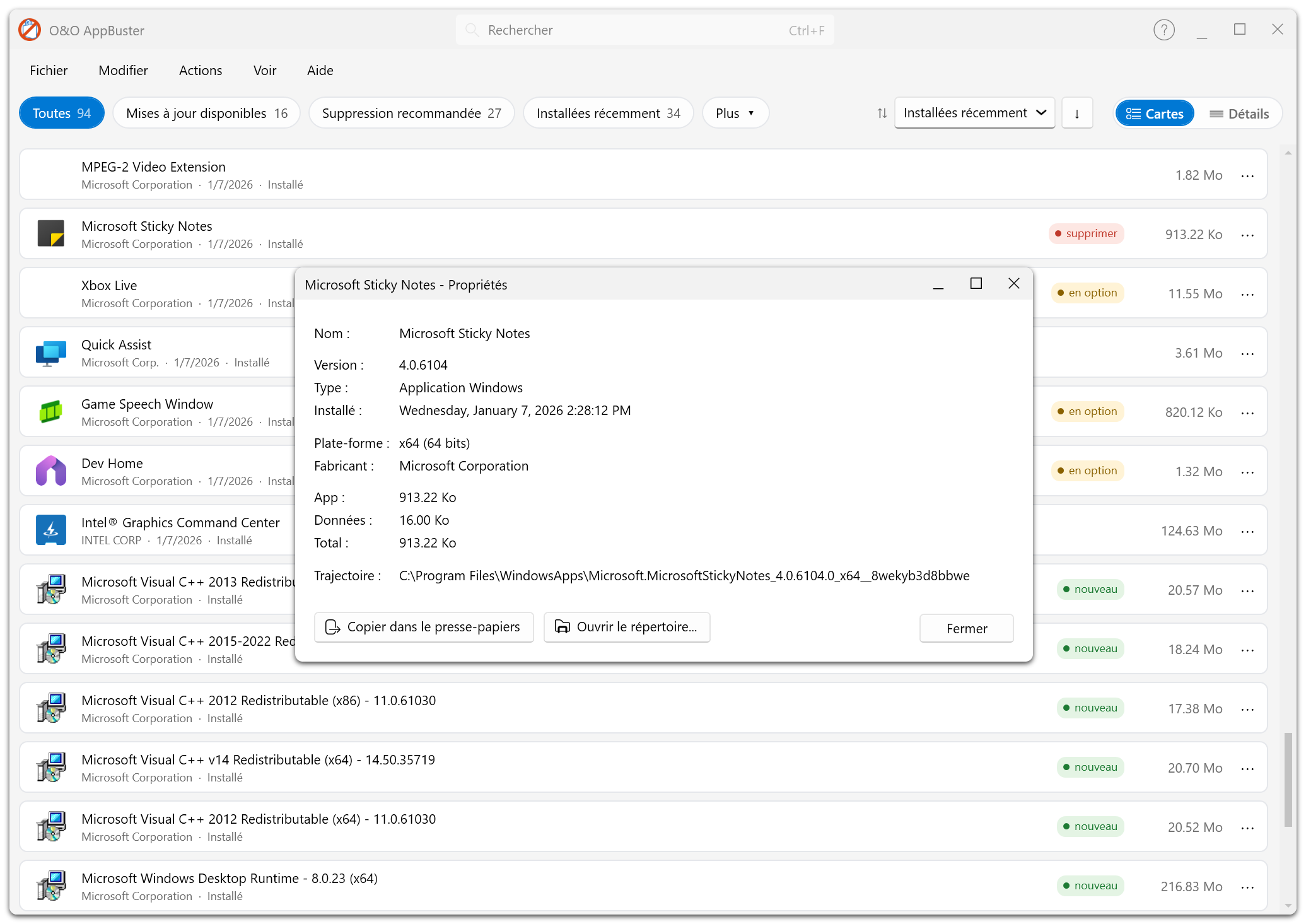Click the supprimer badge on Sticky Notes

[1087, 233]
